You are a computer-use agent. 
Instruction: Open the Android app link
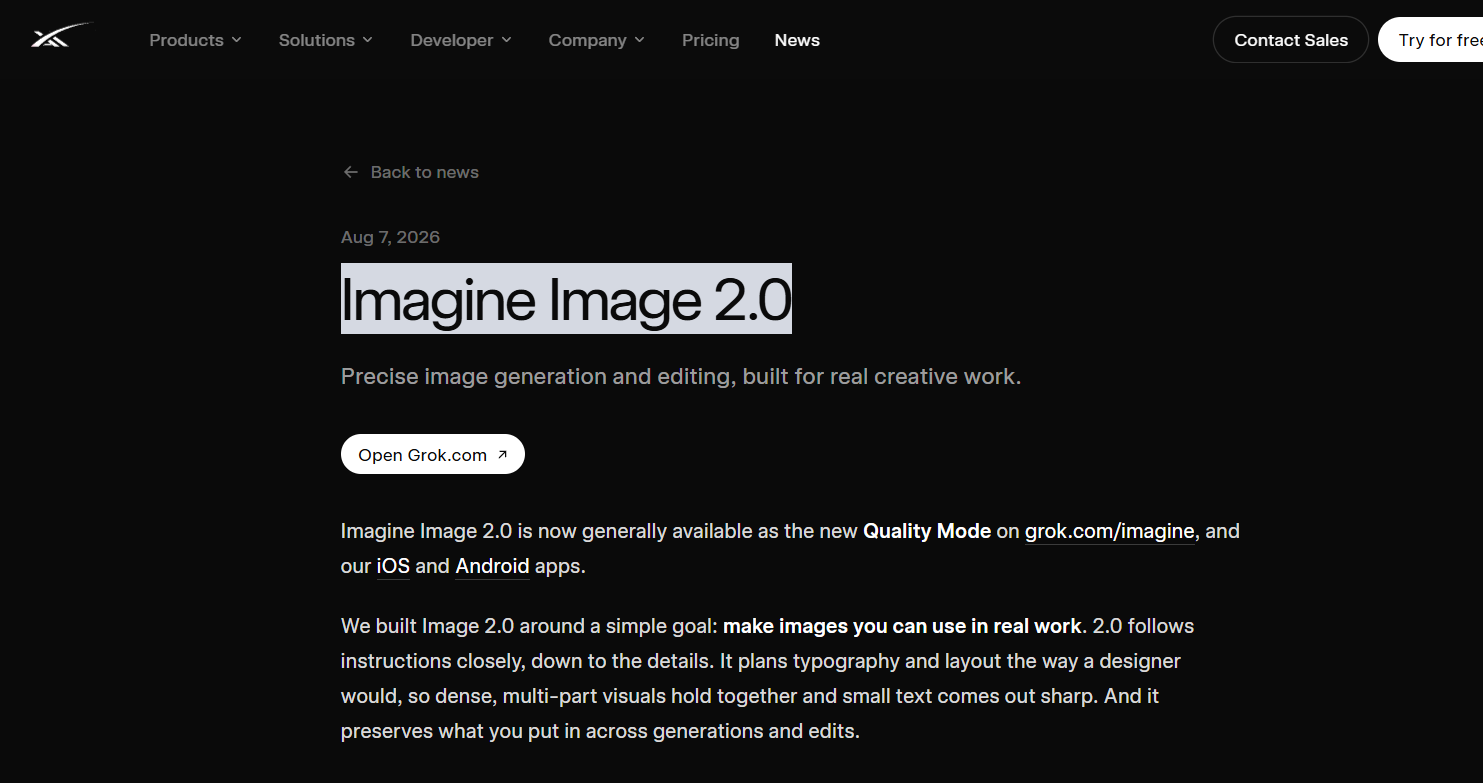coord(492,566)
